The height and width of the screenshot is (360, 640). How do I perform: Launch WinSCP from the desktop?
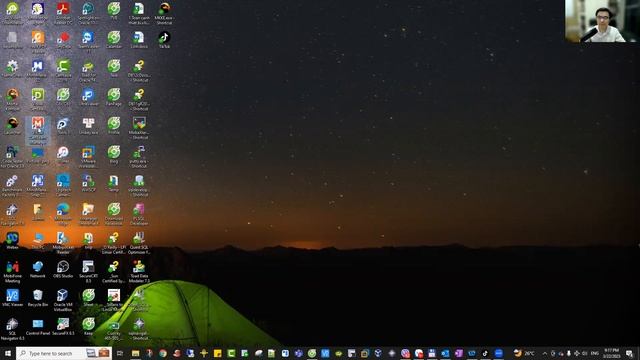[x=88, y=183]
